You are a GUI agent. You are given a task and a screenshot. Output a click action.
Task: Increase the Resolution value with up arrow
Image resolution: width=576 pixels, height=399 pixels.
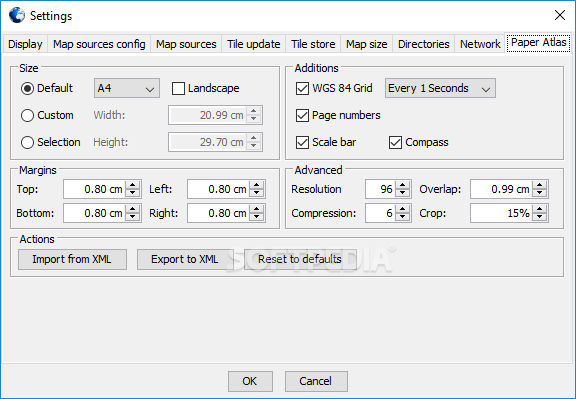click(403, 185)
